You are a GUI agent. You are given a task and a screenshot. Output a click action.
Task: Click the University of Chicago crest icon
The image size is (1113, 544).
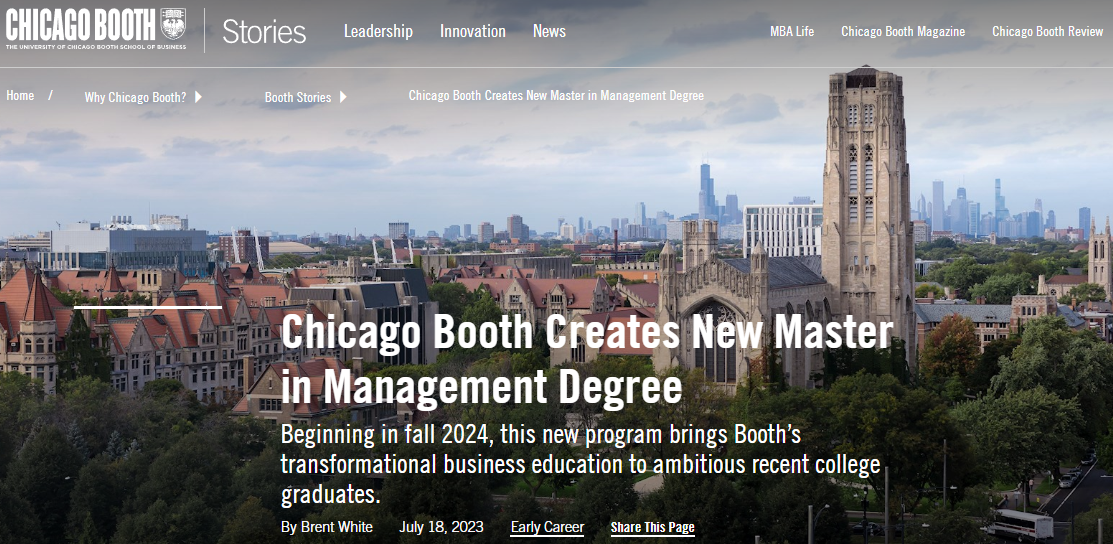[x=173, y=23]
